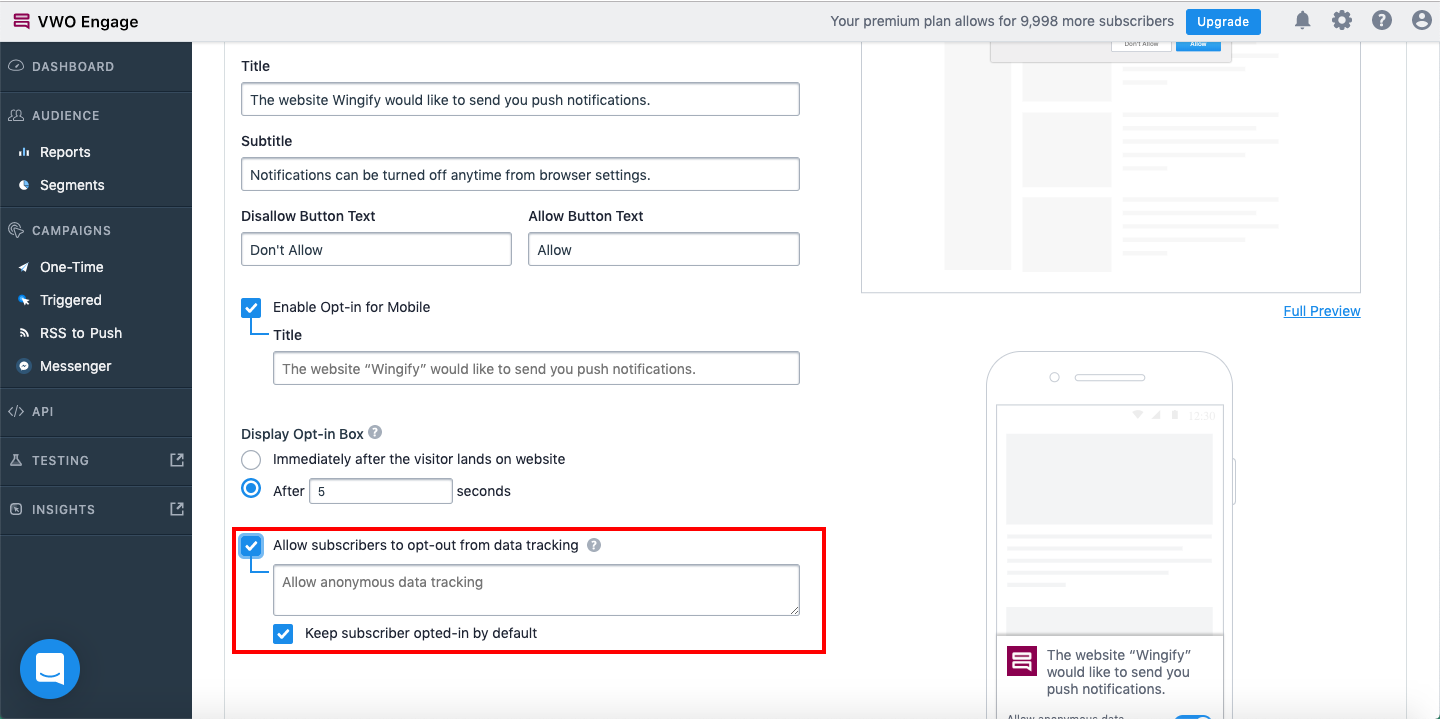Click the Insights external-link icon
1440x719 pixels.
(177, 509)
